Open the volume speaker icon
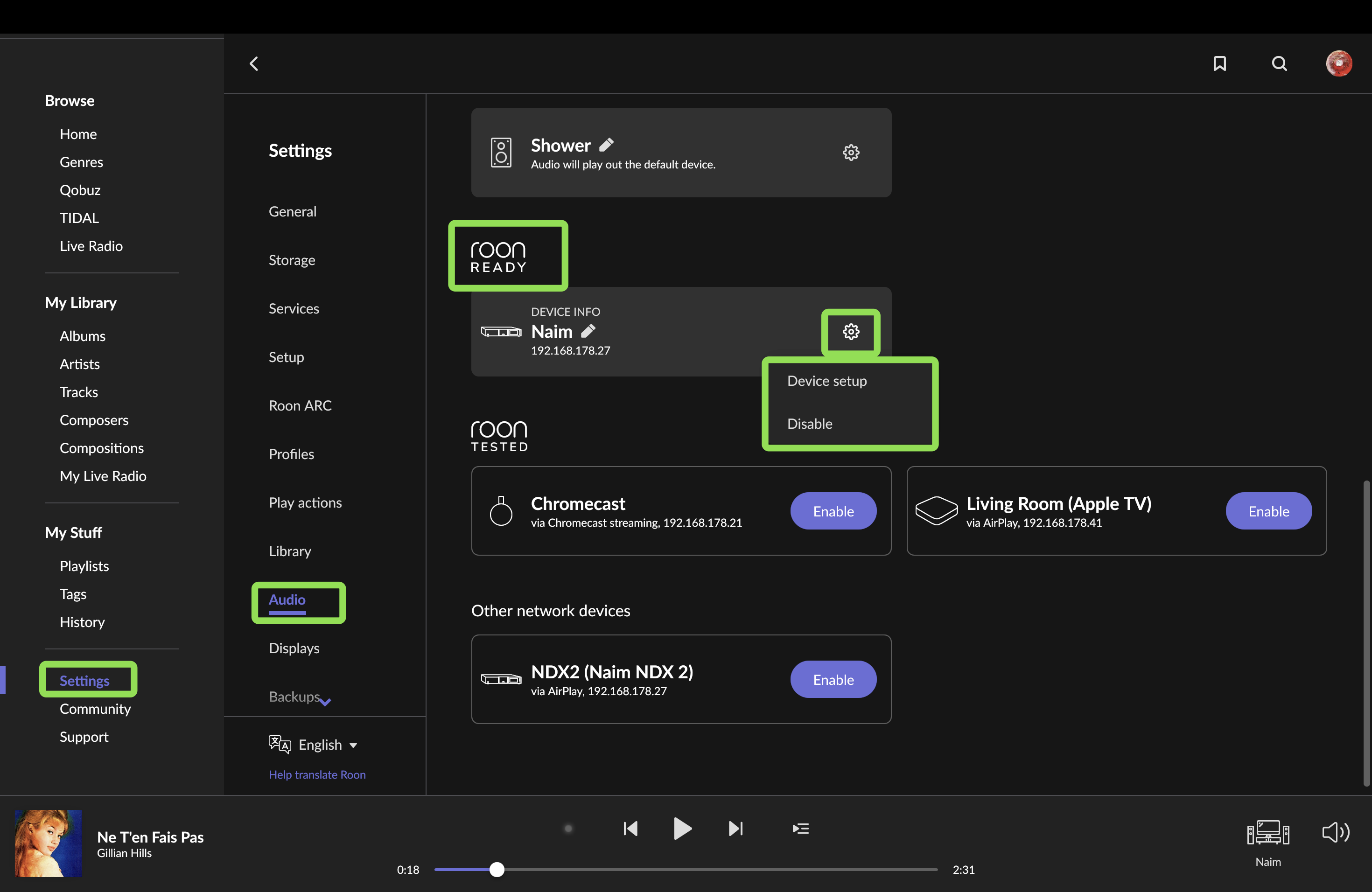Screen dimensions: 1372x892 tap(1335, 831)
